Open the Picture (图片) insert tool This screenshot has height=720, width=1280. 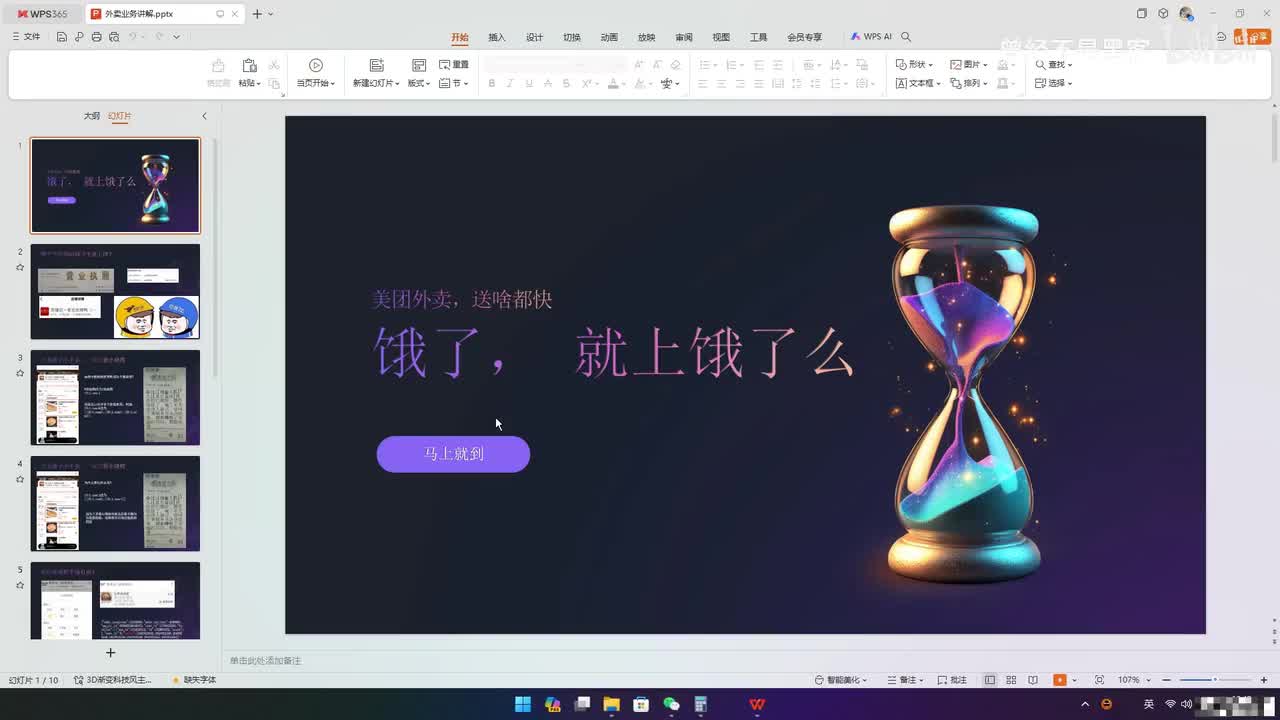(x=968, y=64)
